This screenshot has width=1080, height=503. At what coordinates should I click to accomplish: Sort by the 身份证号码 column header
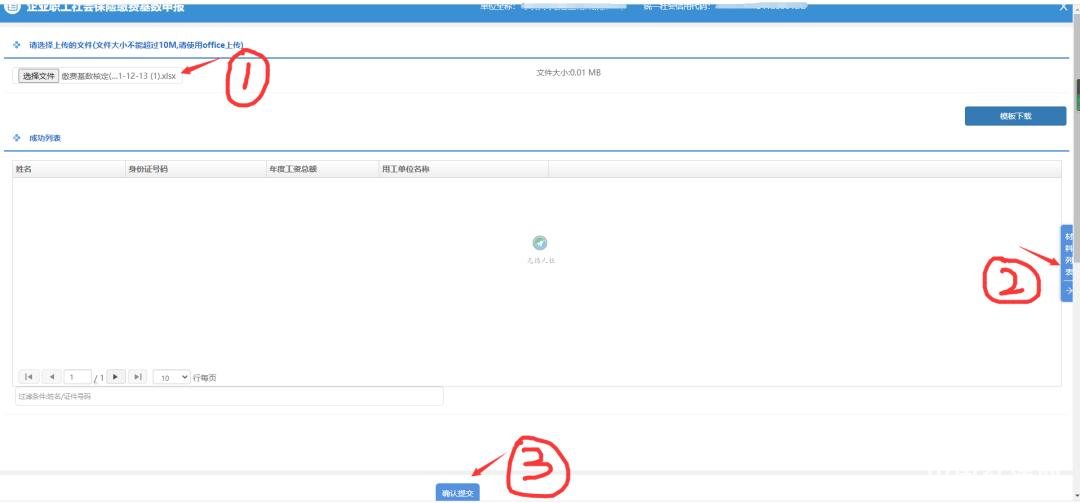point(148,169)
